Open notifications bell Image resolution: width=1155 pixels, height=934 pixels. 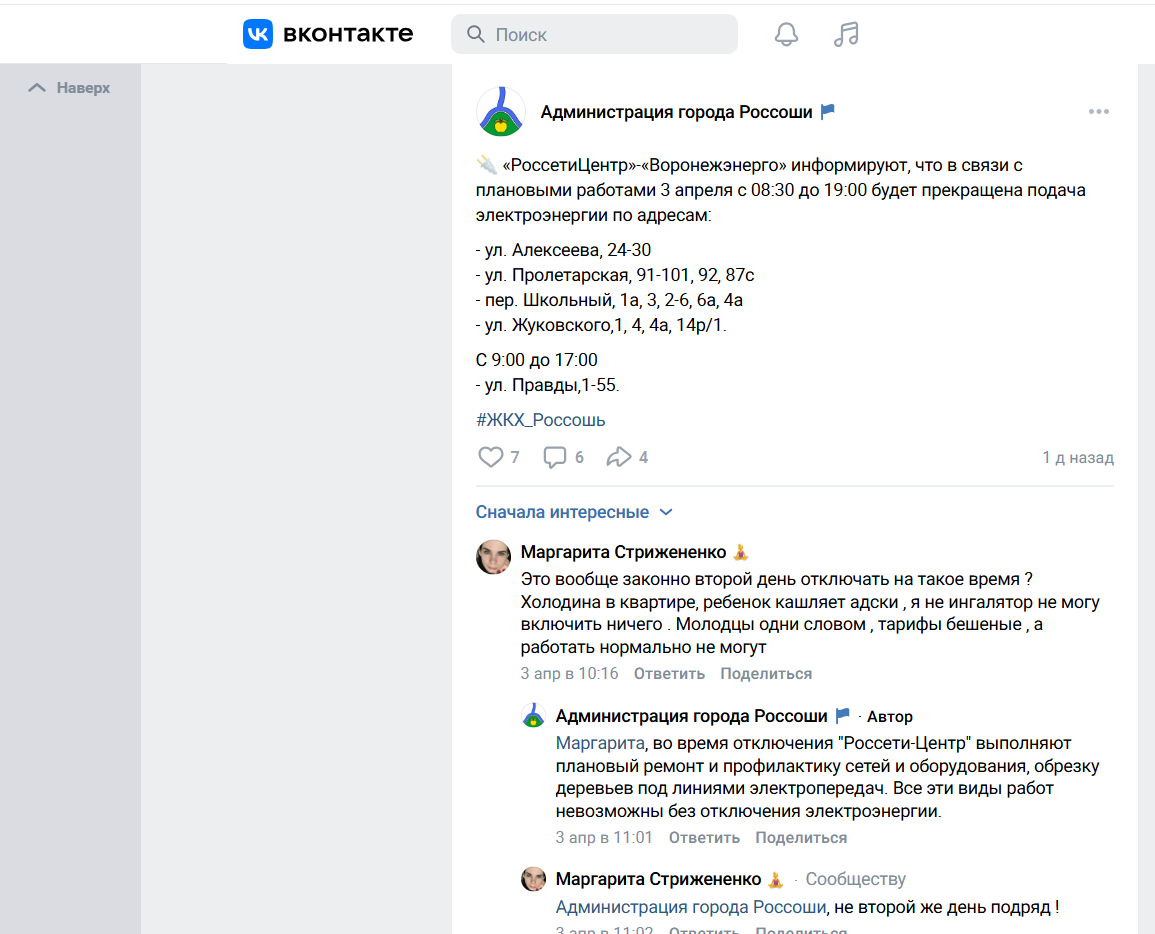click(x=786, y=35)
